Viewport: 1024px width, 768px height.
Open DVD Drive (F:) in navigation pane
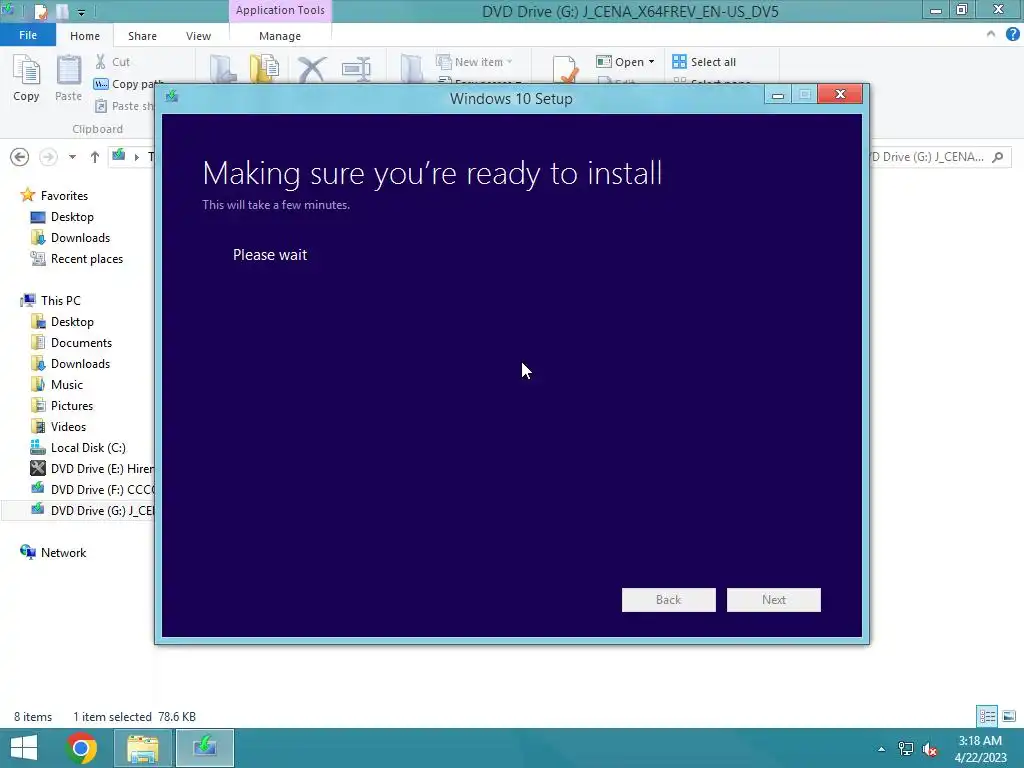pos(92,489)
